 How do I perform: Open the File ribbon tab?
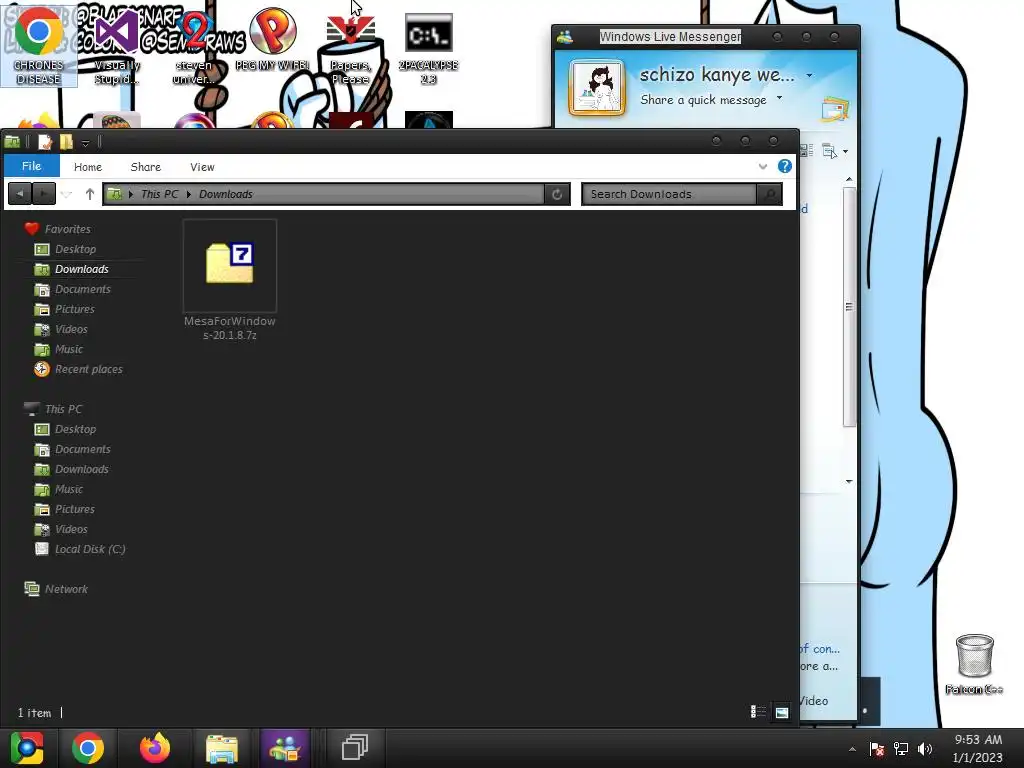coord(31,166)
